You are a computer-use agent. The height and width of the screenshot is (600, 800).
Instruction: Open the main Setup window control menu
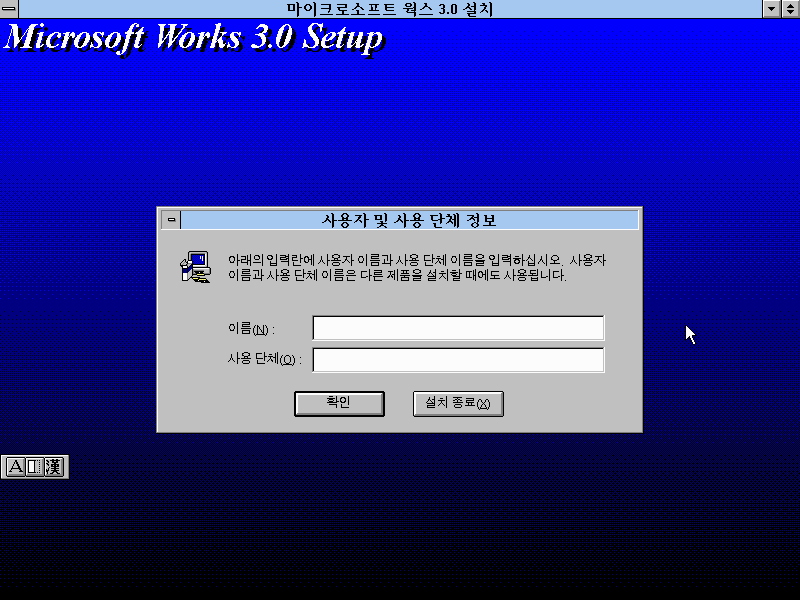pyautogui.click(x=9, y=9)
